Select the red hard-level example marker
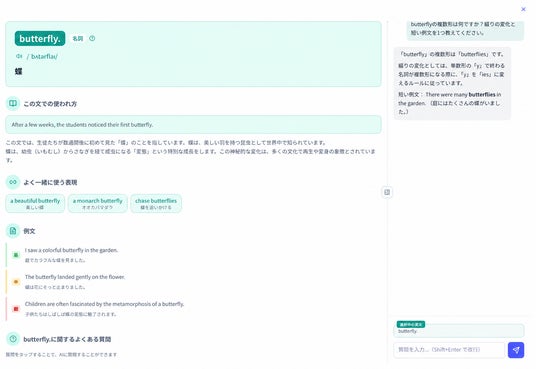The image size is (536, 369). (x=16, y=309)
